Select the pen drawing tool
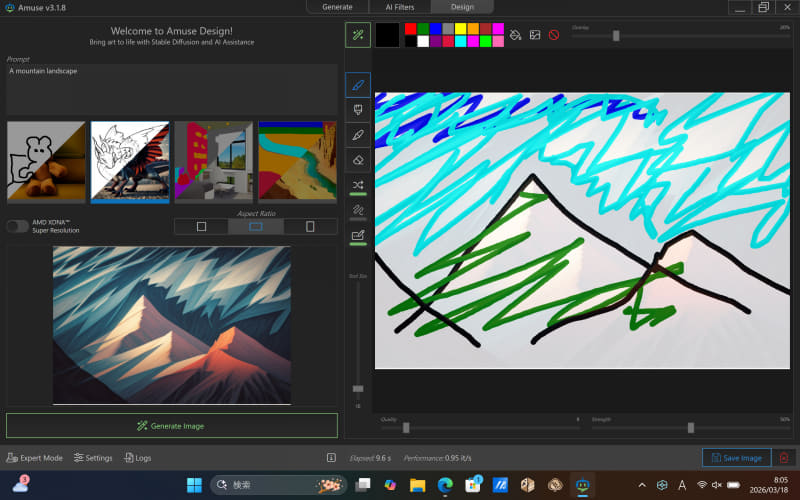The image size is (800, 500). pyautogui.click(x=358, y=85)
